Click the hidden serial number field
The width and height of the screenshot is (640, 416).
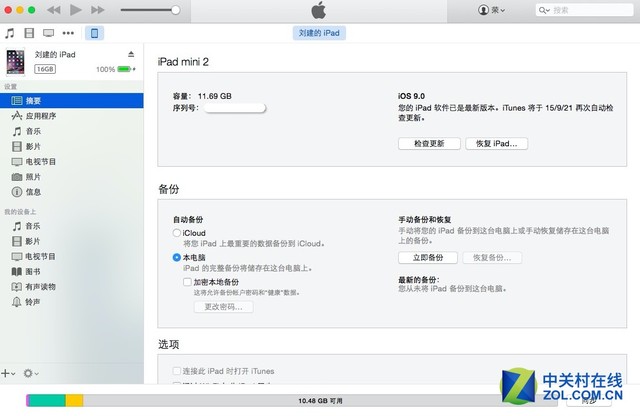[x=235, y=108]
